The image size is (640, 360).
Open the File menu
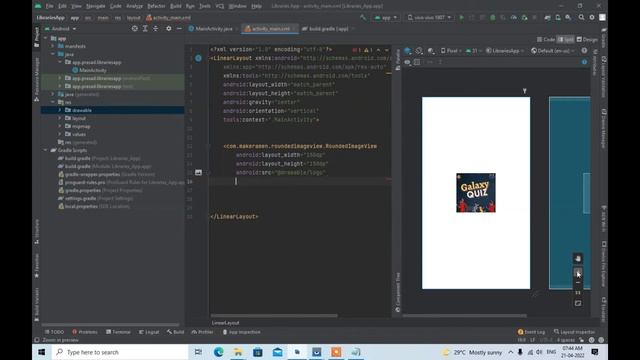click(49, 6)
